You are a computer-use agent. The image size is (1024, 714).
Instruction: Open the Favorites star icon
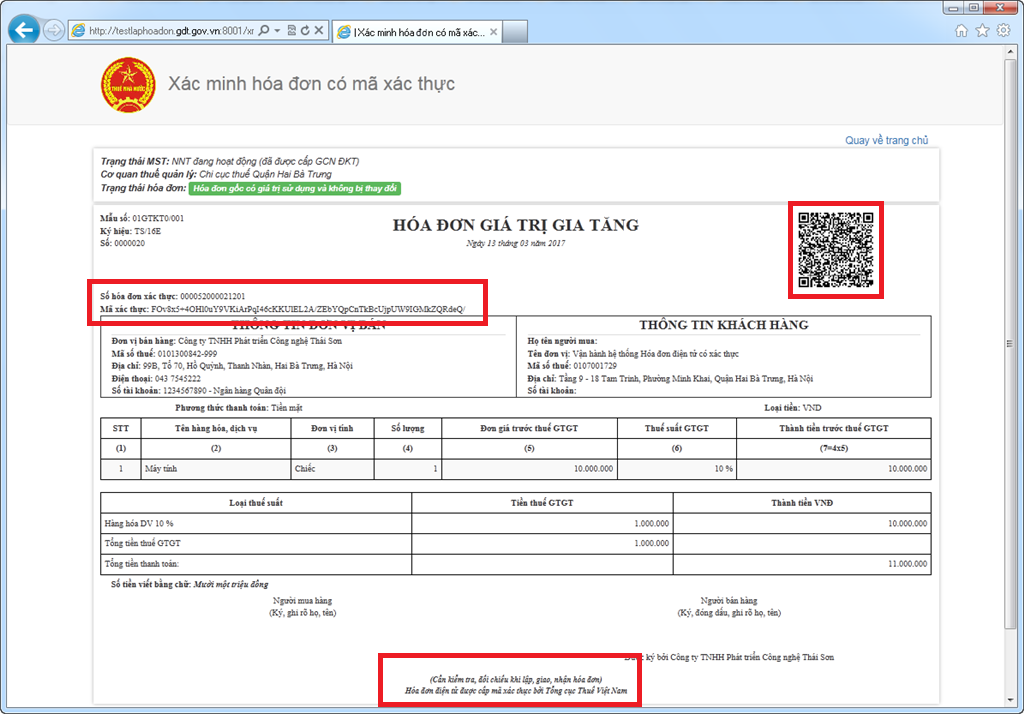click(982, 30)
